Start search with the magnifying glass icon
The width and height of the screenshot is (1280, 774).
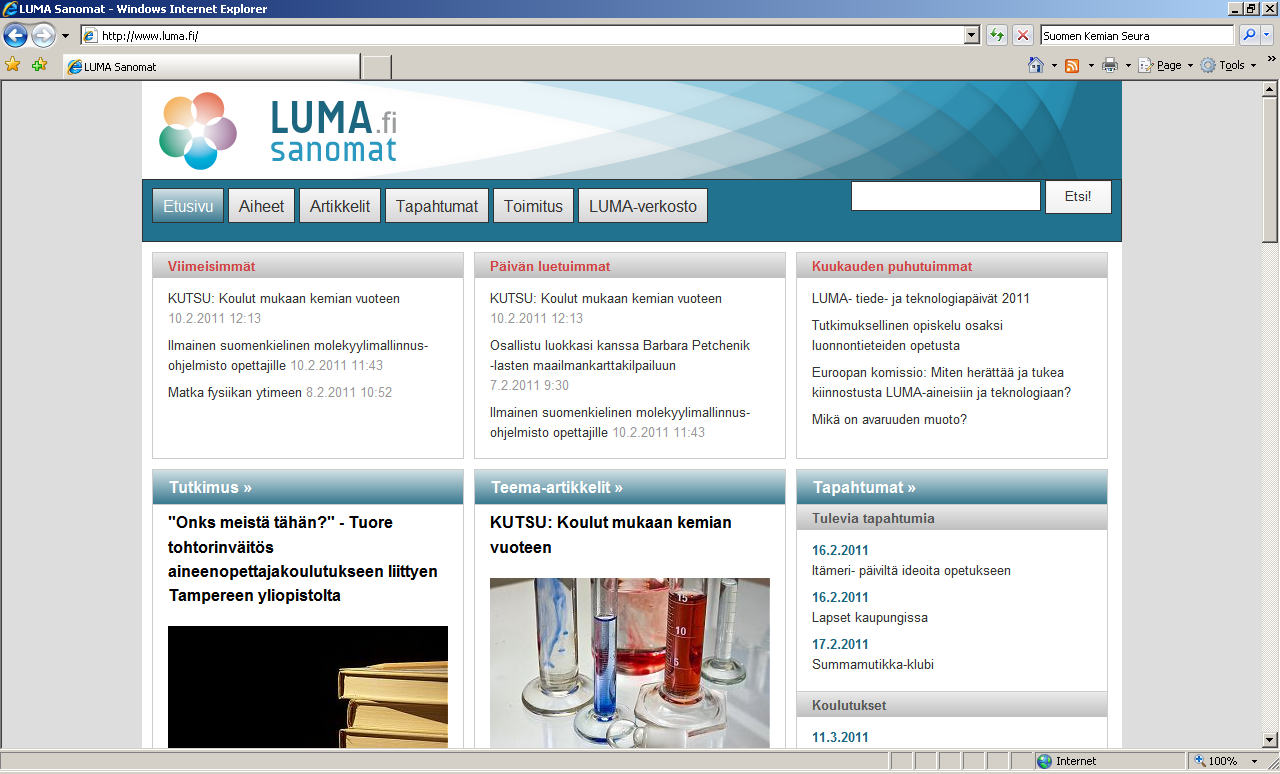[x=1249, y=35]
